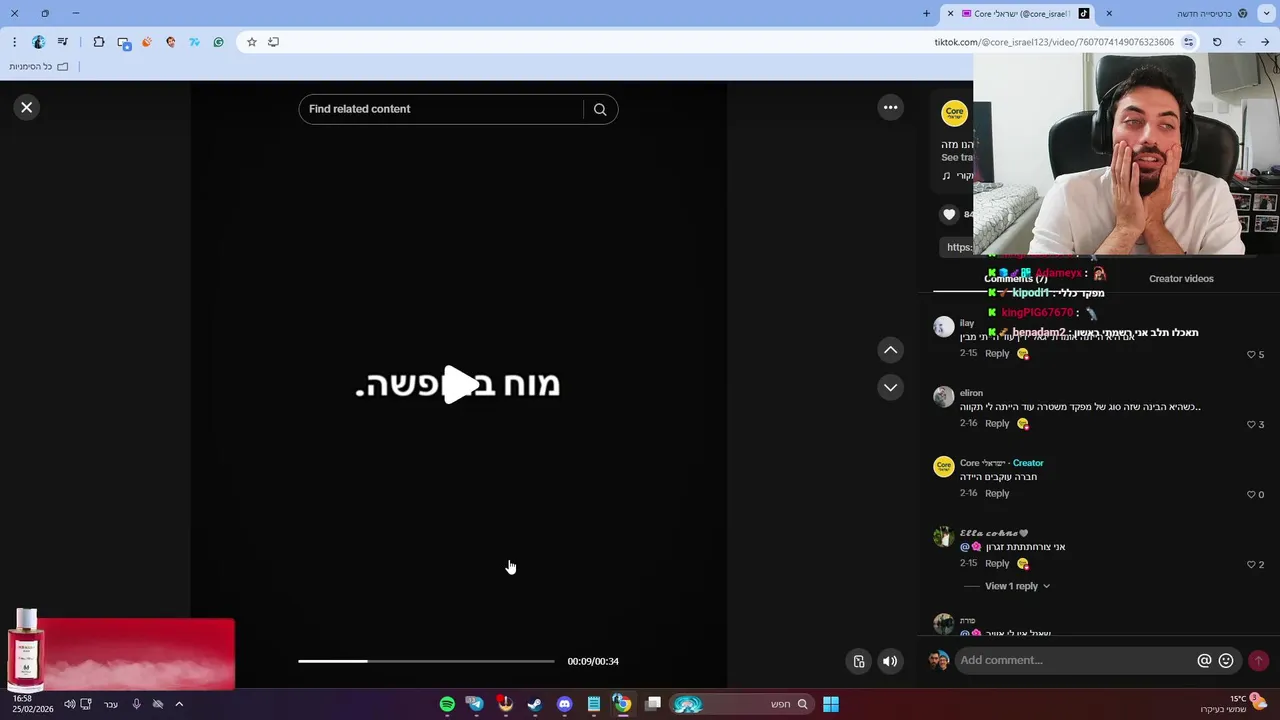Close the TikTok video viewer
Image resolution: width=1280 pixels, height=720 pixels.
coord(27,107)
